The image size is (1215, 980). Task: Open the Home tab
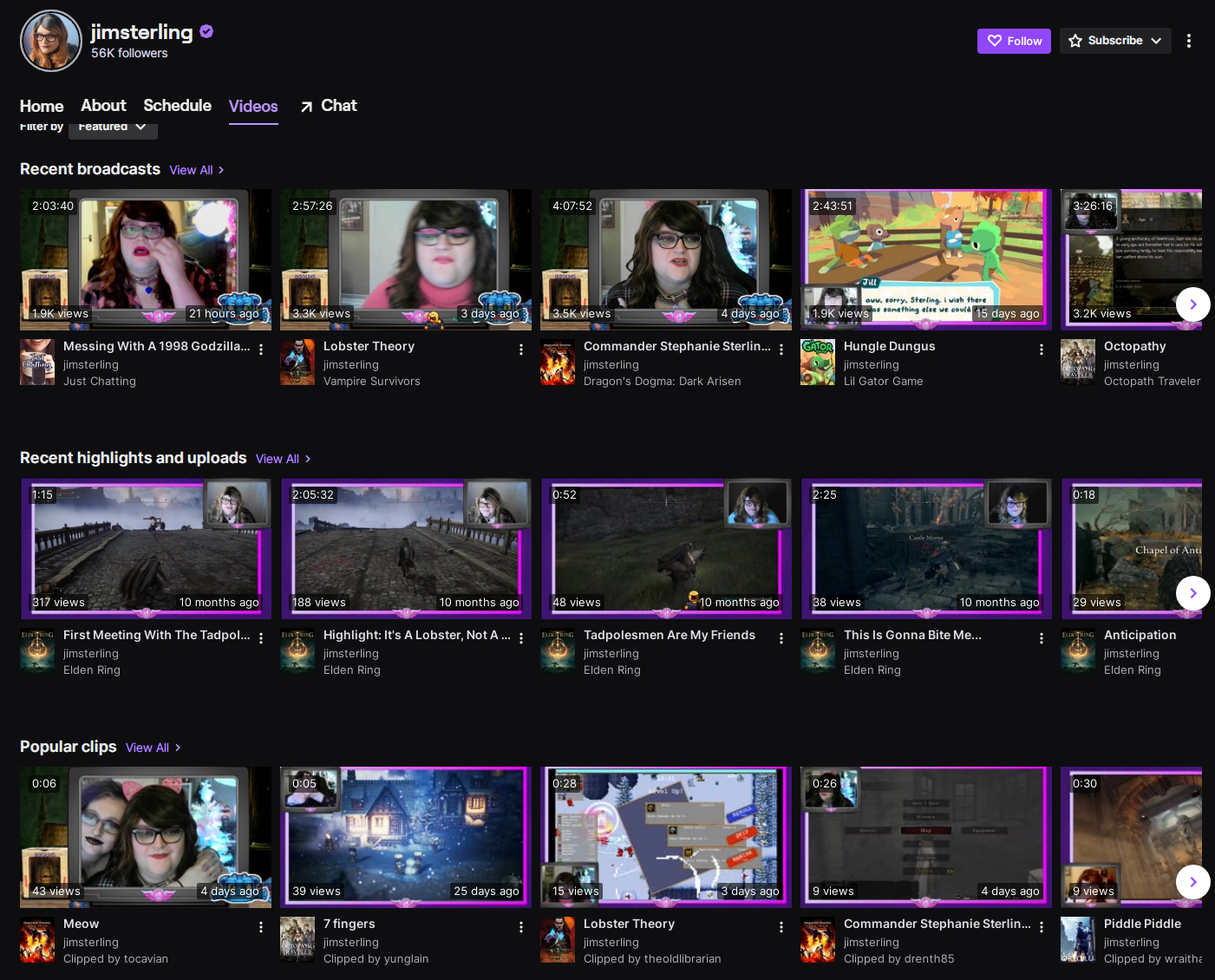tap(42, 106)
